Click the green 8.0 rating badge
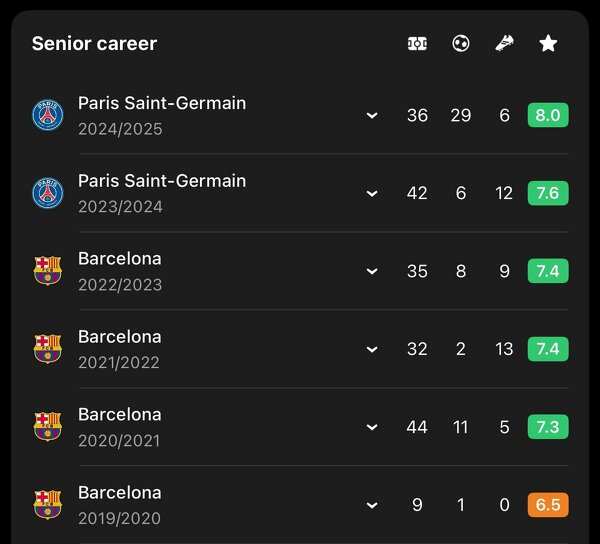The image size is (600, 544). coord(548,115)
